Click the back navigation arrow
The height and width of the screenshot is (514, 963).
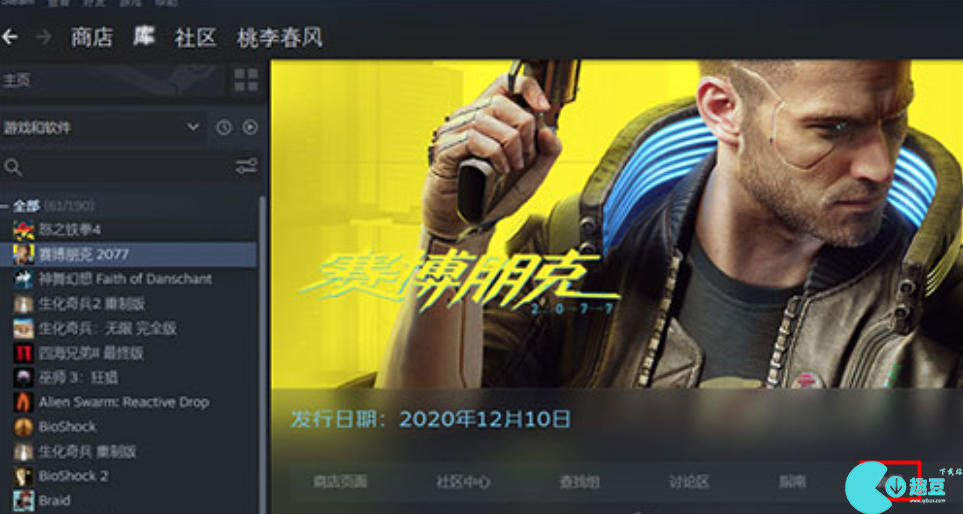[9, 37]
